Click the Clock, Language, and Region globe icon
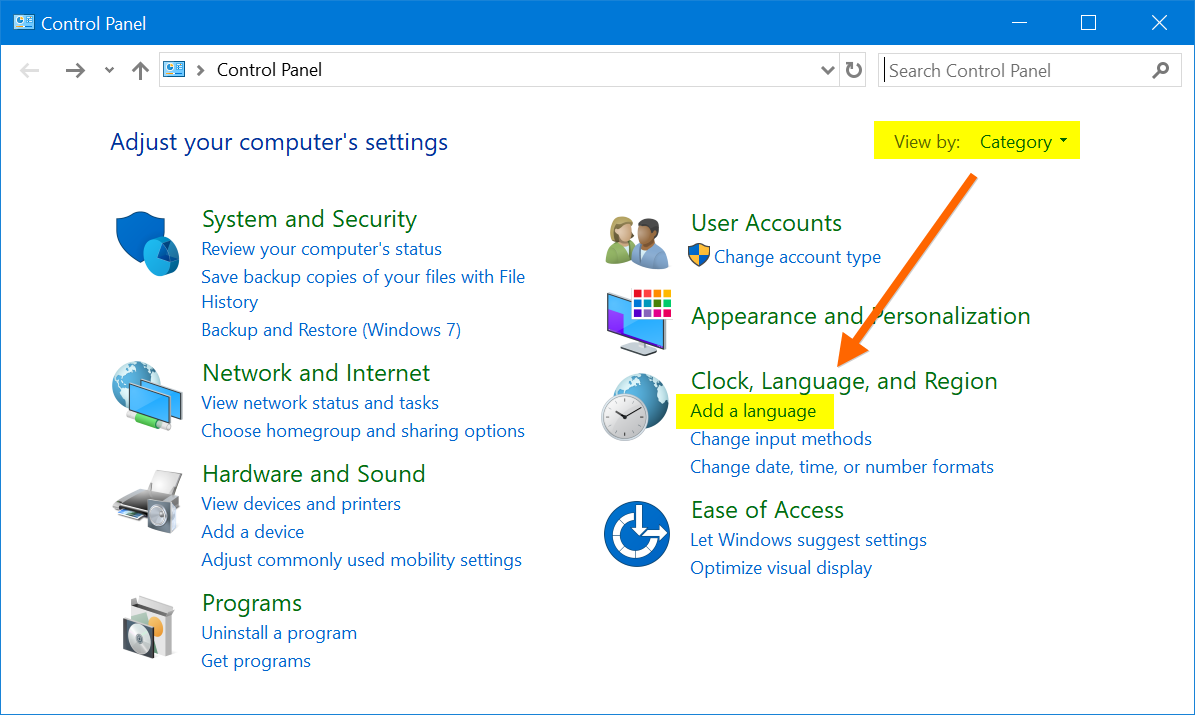Screen dimensions: 1195x715 [637, 408]
